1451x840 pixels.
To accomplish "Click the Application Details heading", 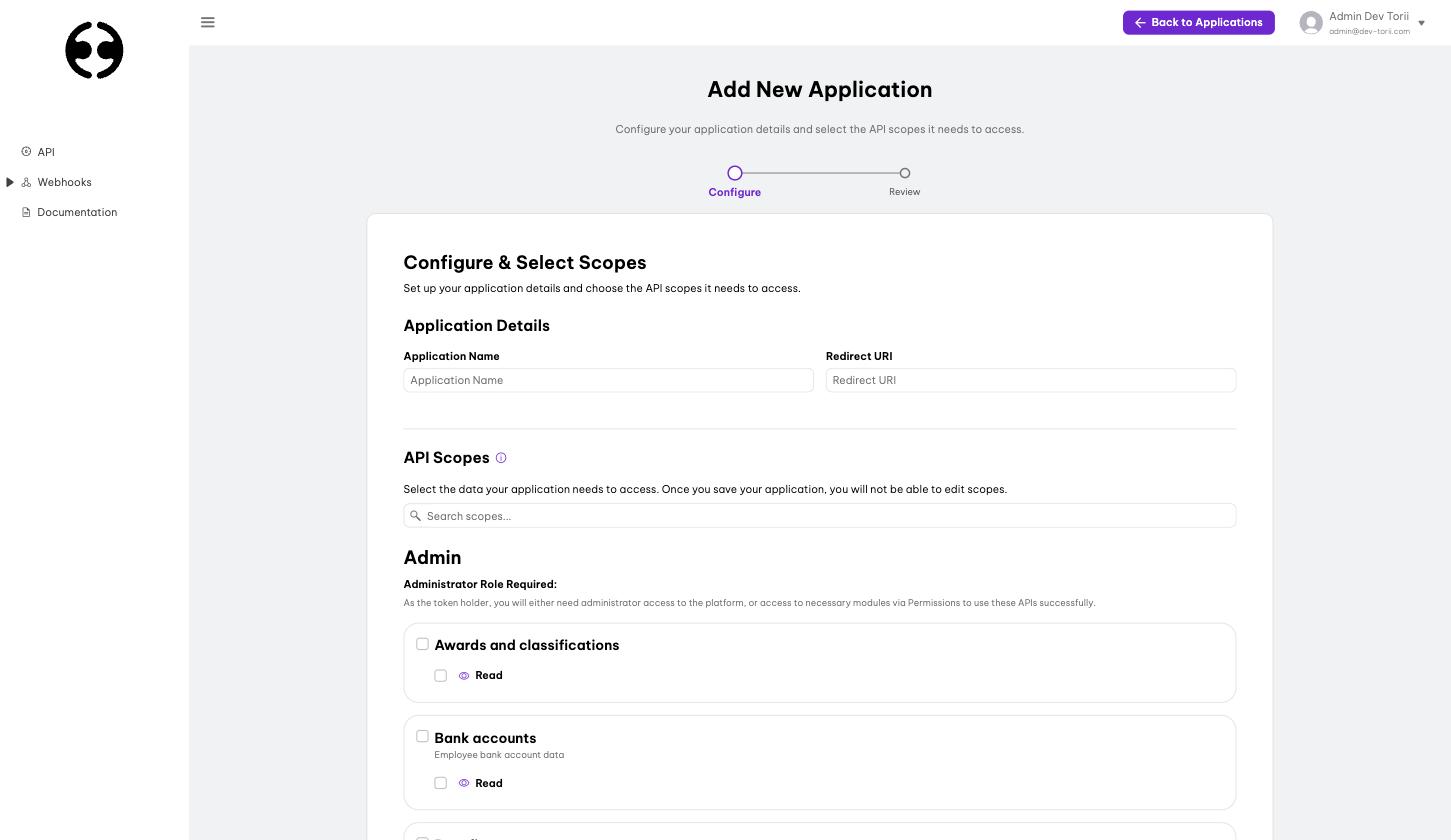I will point(477,326).
